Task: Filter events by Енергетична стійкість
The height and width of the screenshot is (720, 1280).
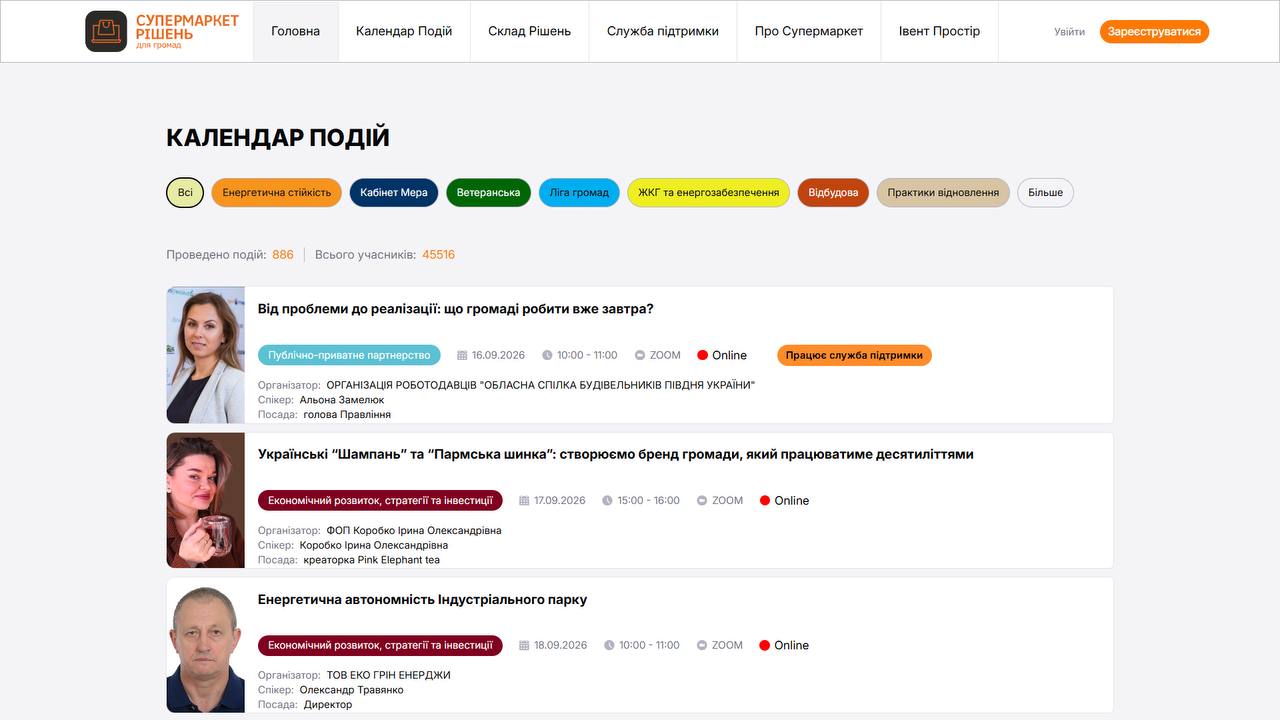Action: point(277,193)
